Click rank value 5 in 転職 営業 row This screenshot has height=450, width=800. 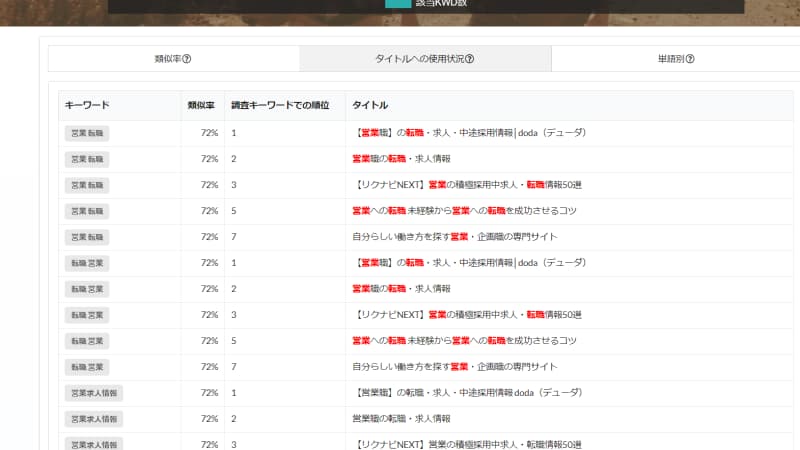pyautogui.click(x=234, y=341)
